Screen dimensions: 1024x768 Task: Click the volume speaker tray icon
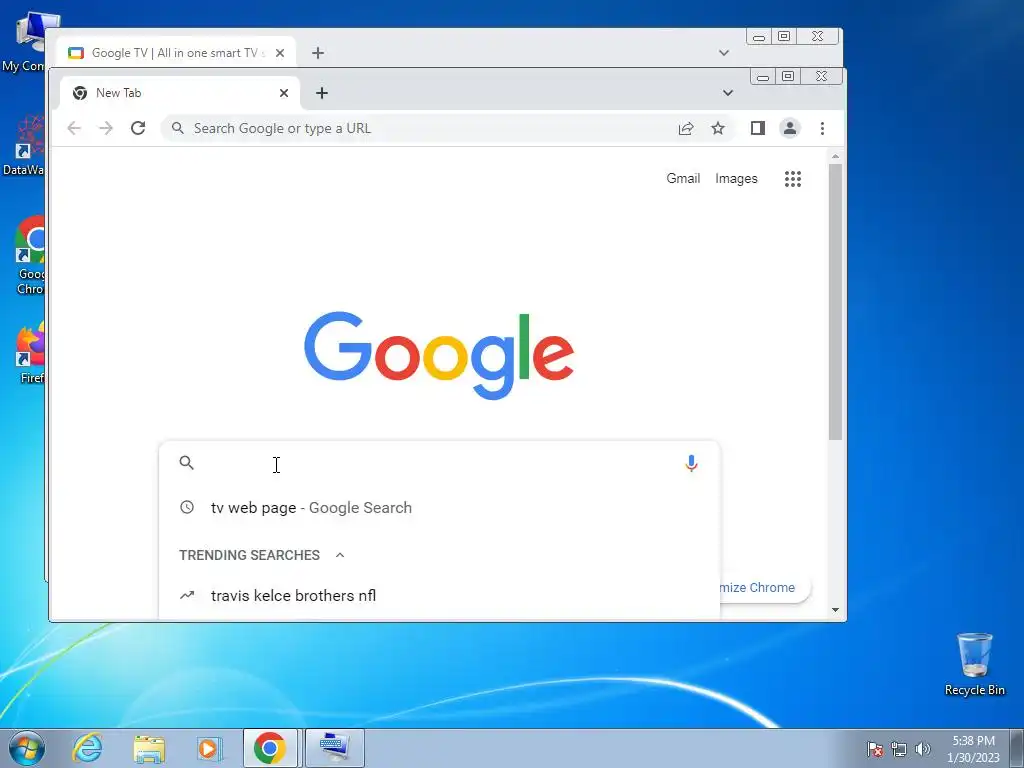tap(923, 749)
